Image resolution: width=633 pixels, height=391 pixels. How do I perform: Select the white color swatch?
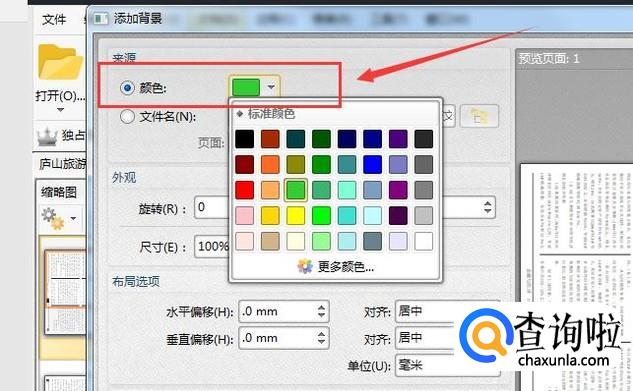[x=423, y=241]
